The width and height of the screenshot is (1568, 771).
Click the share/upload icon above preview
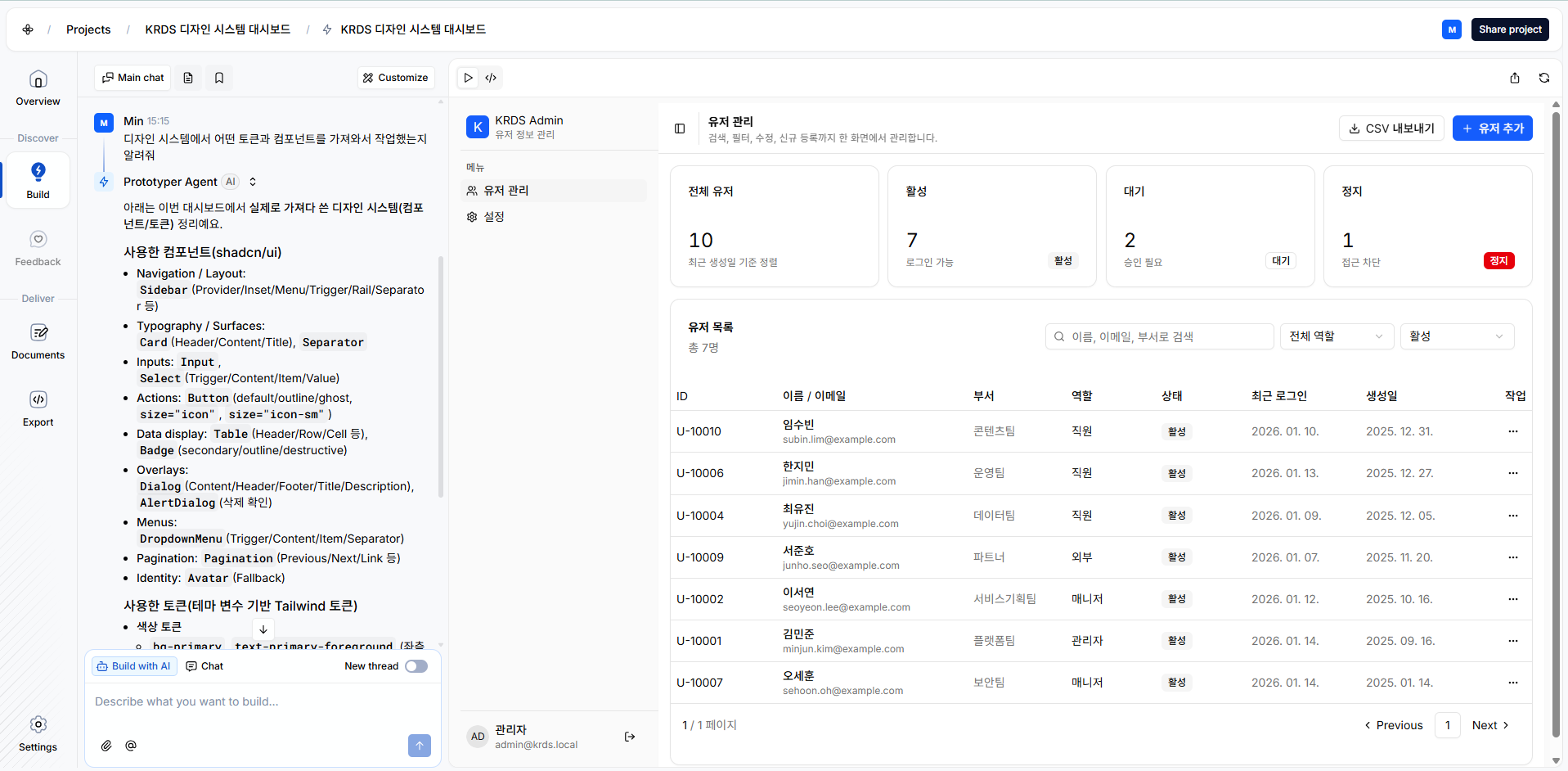point(1514,78)
